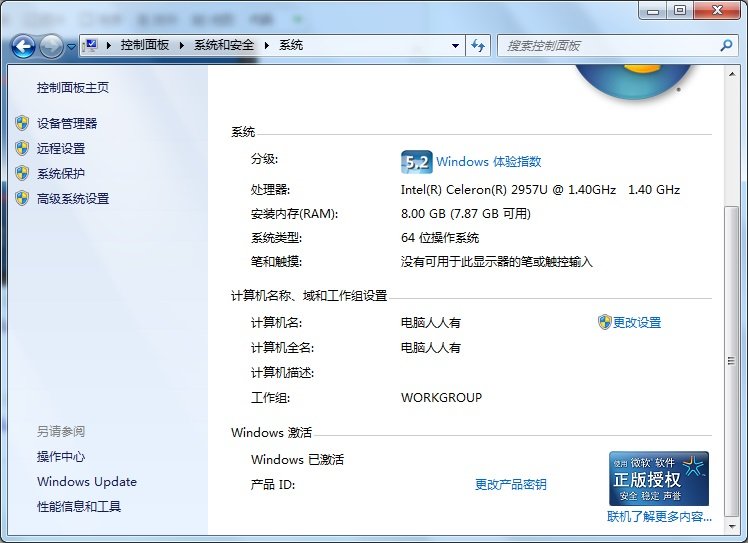748x543 pixels.
Task: Open 系统保护 link
Action: click(x=61, y=173)
